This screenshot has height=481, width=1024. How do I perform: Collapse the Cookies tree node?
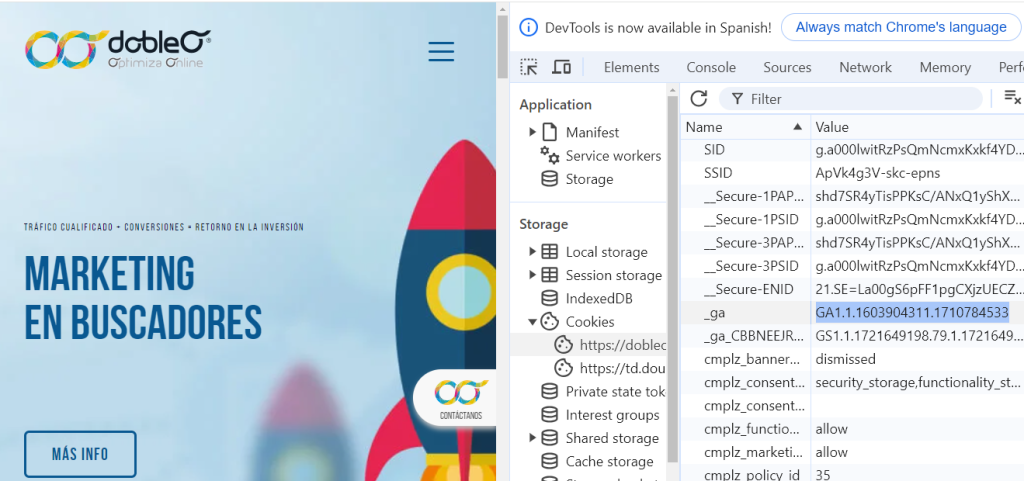pos(533,322)
